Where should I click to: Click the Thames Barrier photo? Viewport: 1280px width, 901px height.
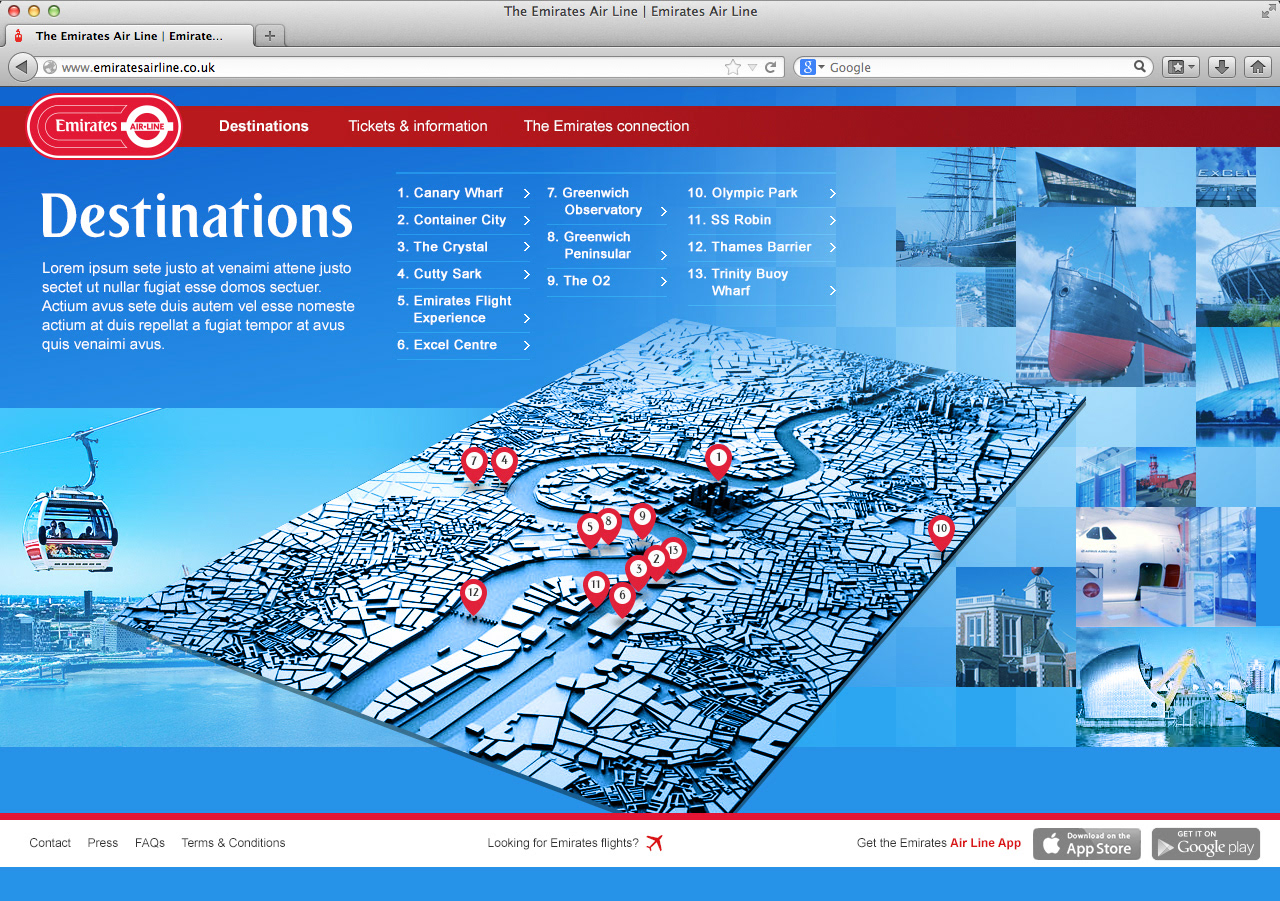coord(1177,687)
